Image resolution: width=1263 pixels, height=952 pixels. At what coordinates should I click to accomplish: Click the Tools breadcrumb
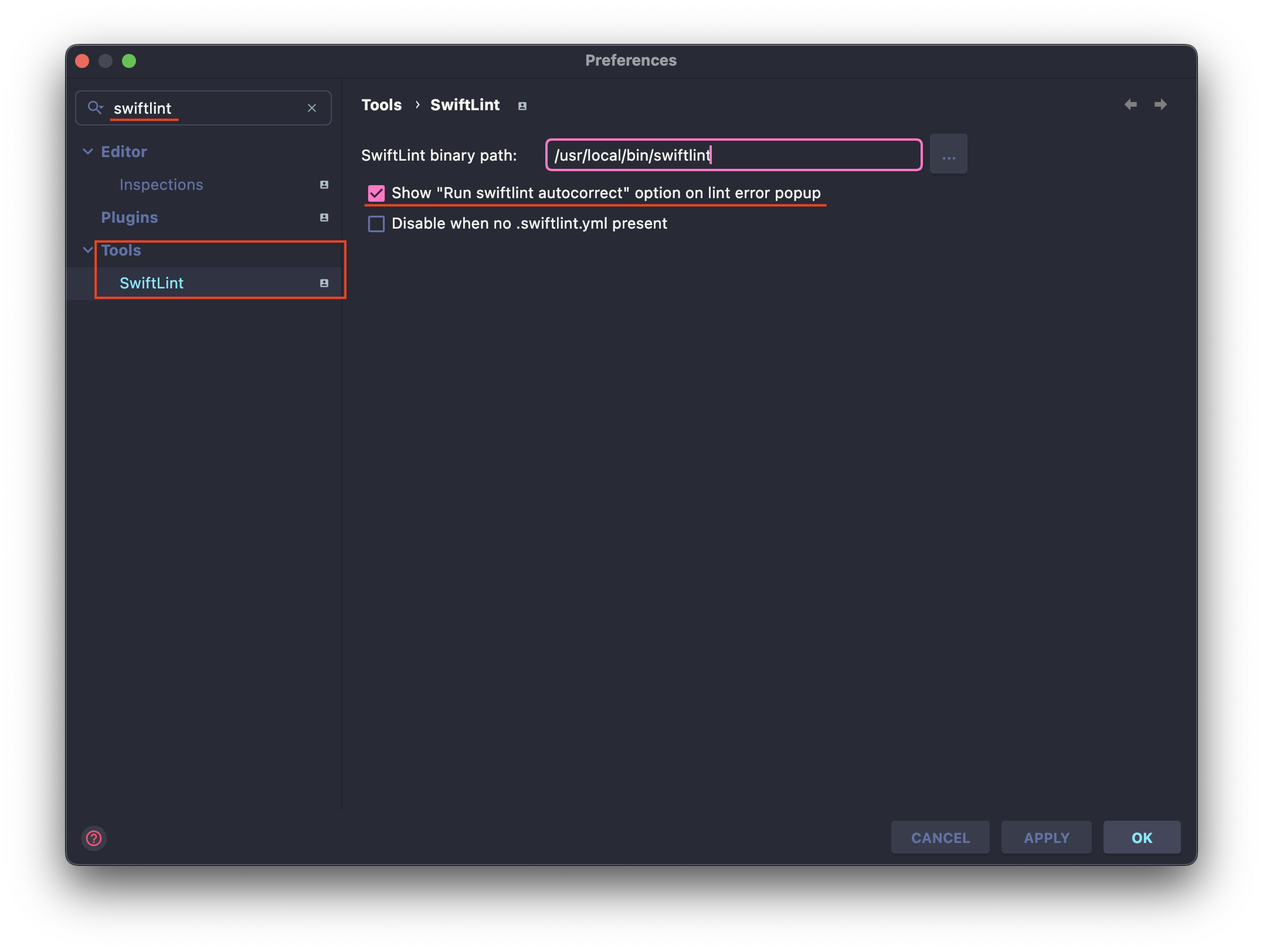(x=382, y=105)
